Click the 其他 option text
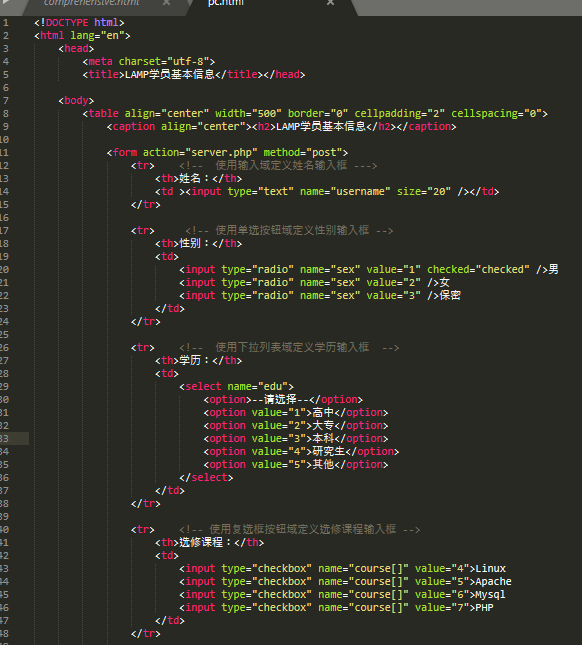The height and width of the screenshot is (645, 582). pos(323,464)
